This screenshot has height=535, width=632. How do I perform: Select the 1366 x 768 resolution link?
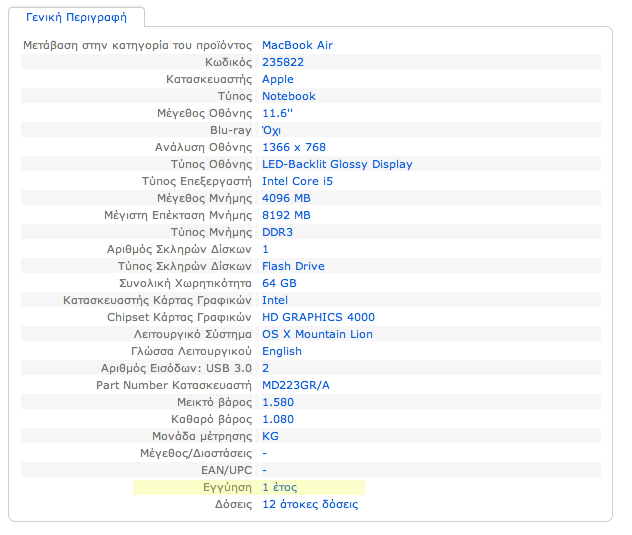(x=294, y=147)
